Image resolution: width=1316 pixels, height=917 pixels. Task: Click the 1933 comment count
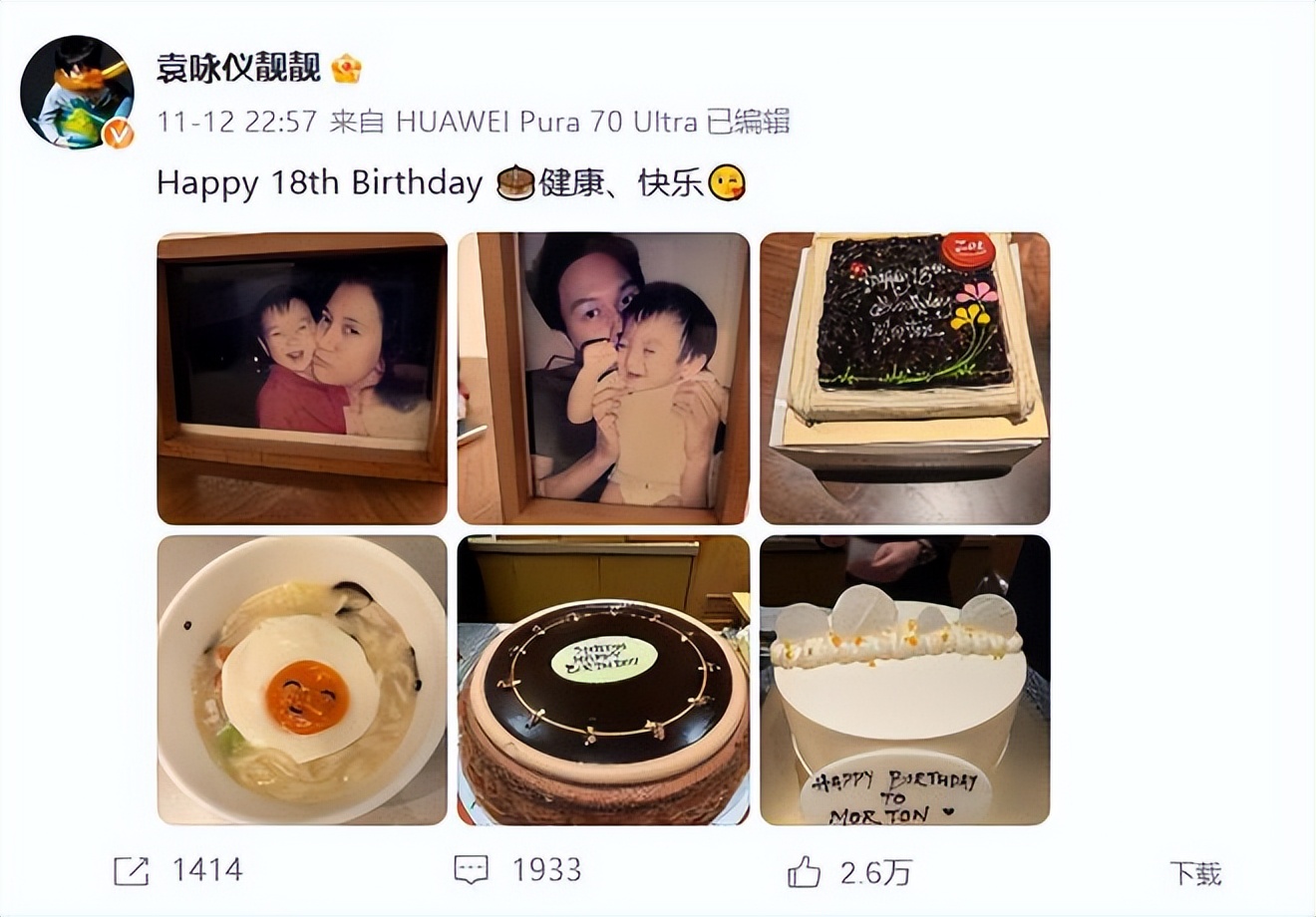[546, 870]
